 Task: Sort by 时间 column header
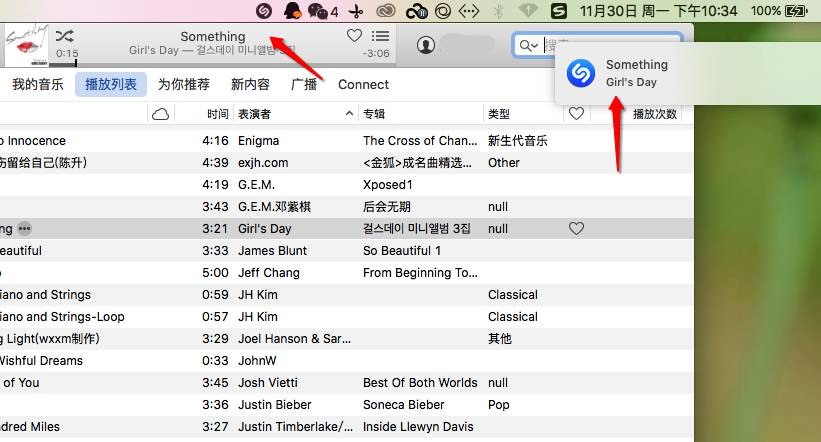point(217,114)
